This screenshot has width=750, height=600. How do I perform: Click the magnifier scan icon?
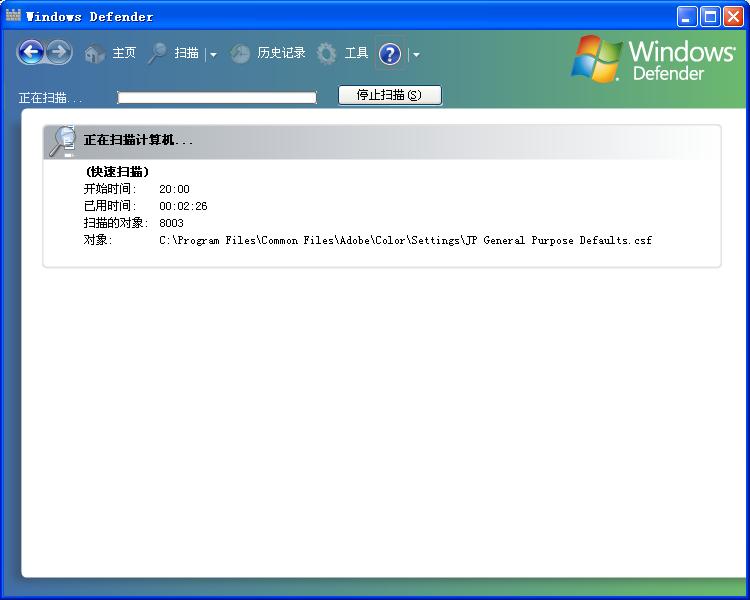(157, 53)
